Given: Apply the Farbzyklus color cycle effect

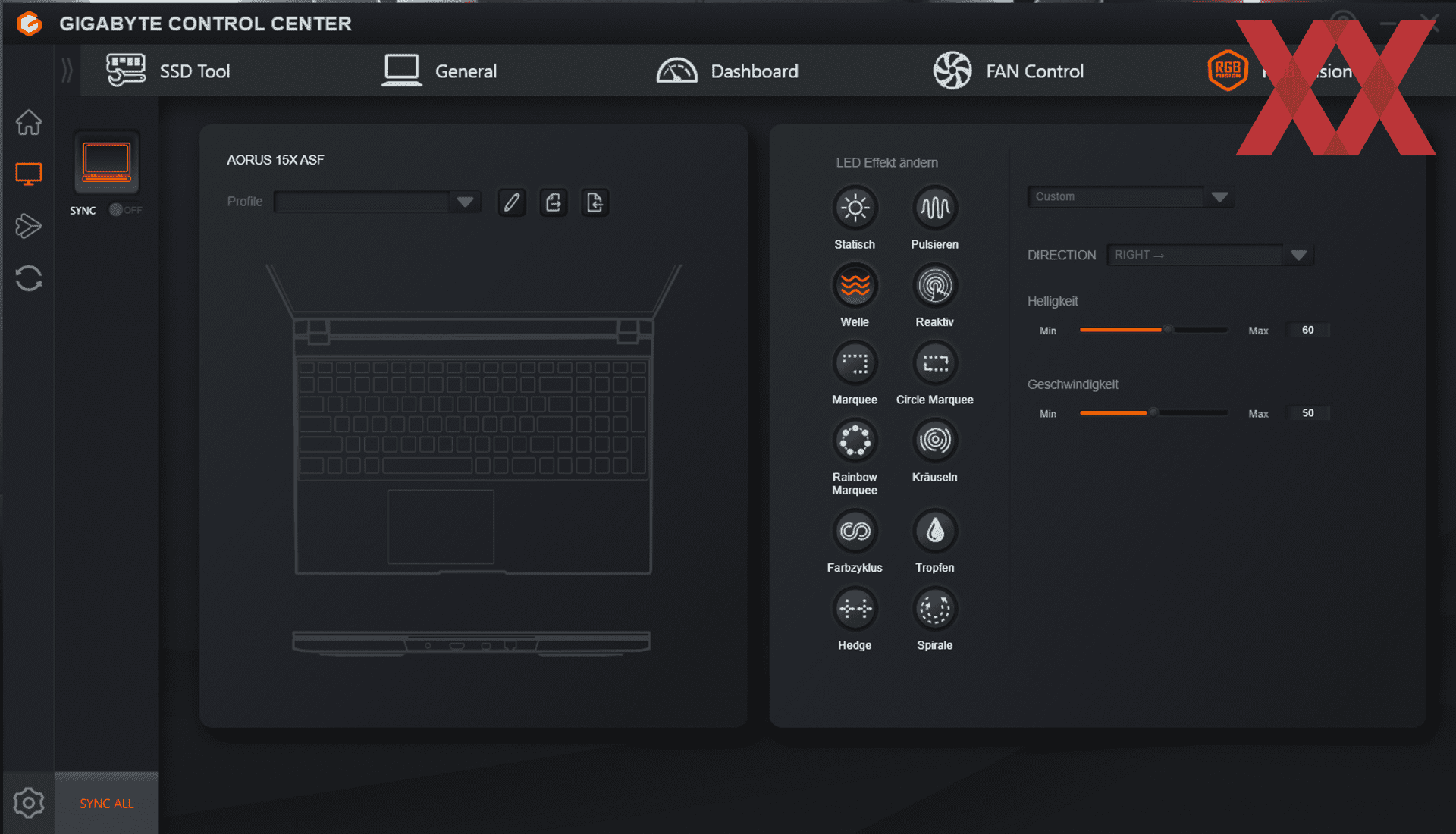Looking at the screenshot, I should (855, 531).
